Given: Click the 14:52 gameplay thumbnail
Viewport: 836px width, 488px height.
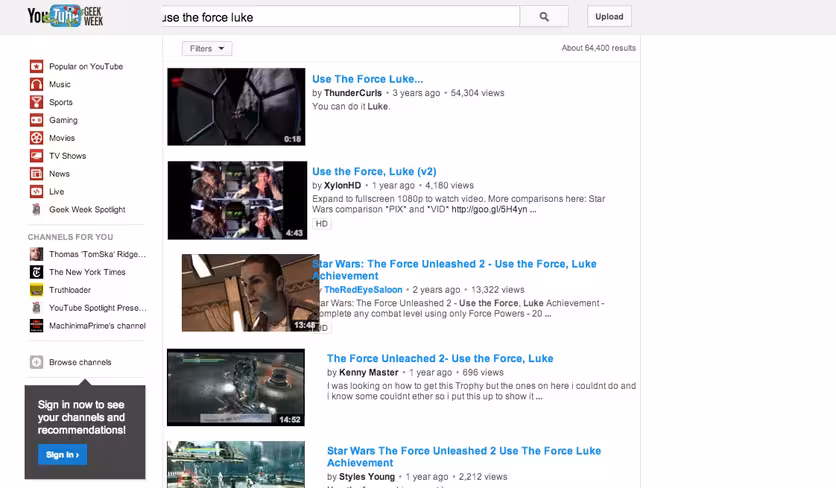Looking at the screenshot, I should pyautogui.click(x=236, y=387).
